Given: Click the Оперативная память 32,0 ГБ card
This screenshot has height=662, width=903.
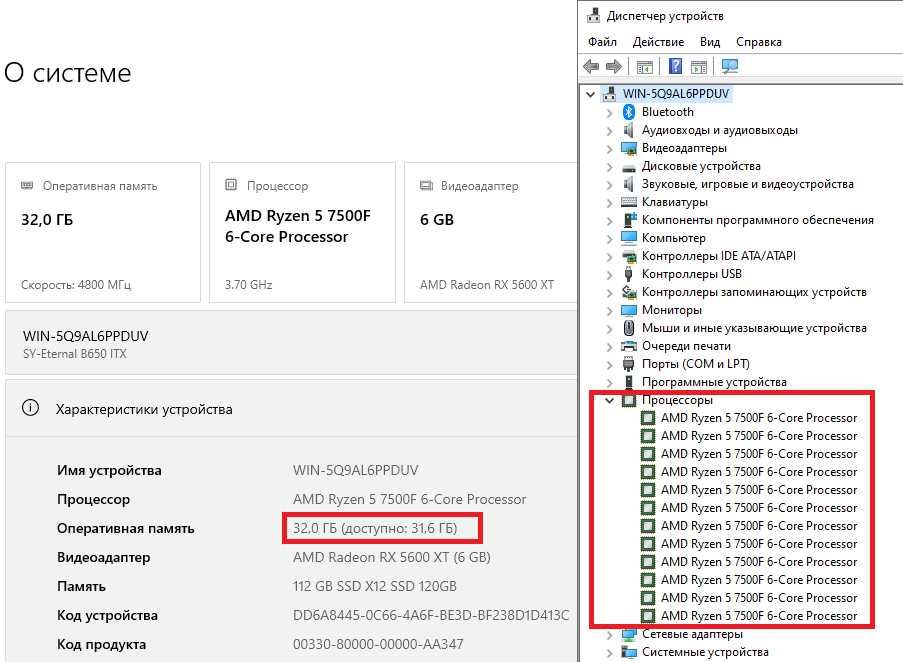Looking at the screenshot, I should click(x=103, y=232).
